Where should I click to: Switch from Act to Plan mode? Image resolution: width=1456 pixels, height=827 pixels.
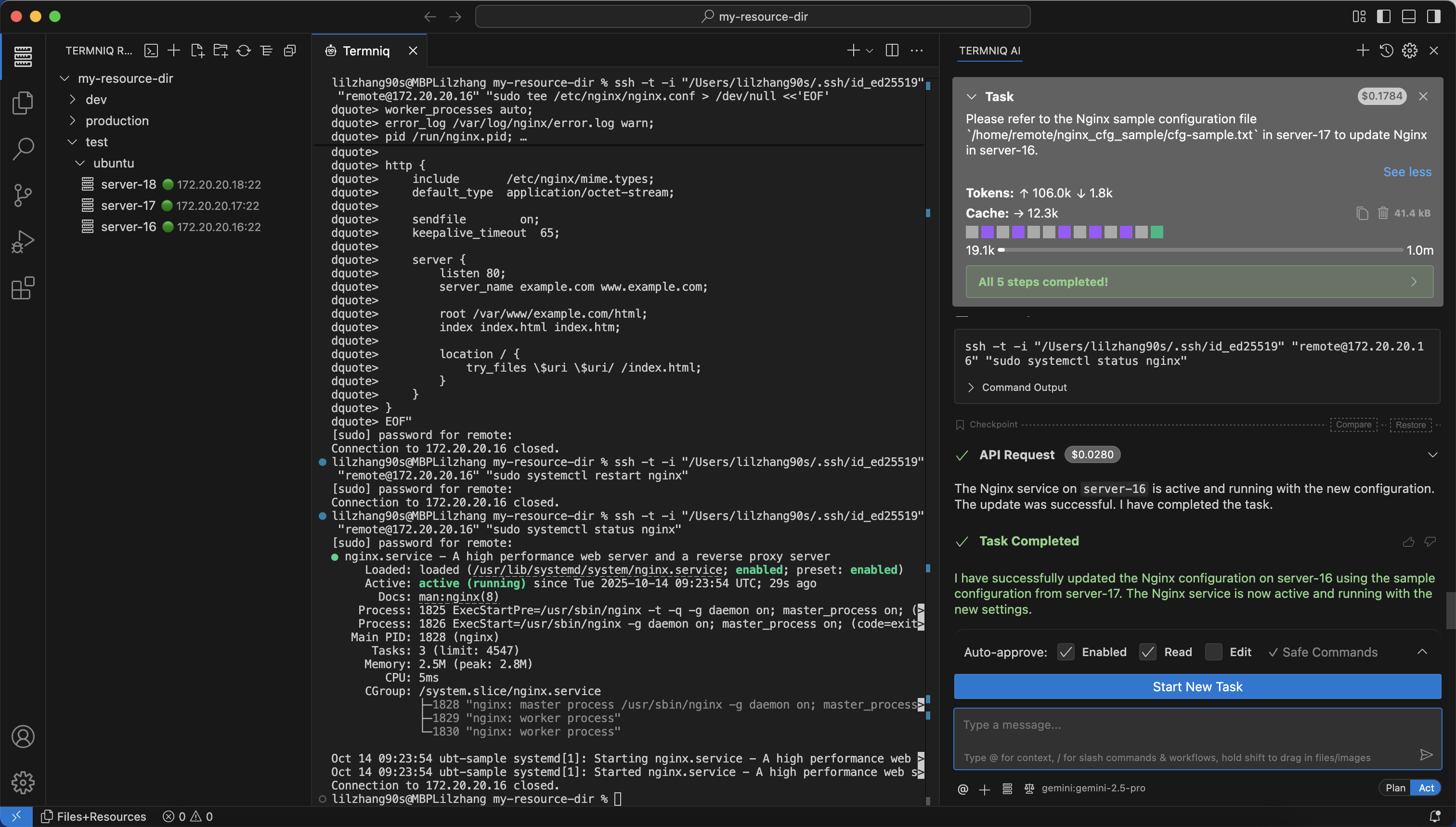[1395, 788]
